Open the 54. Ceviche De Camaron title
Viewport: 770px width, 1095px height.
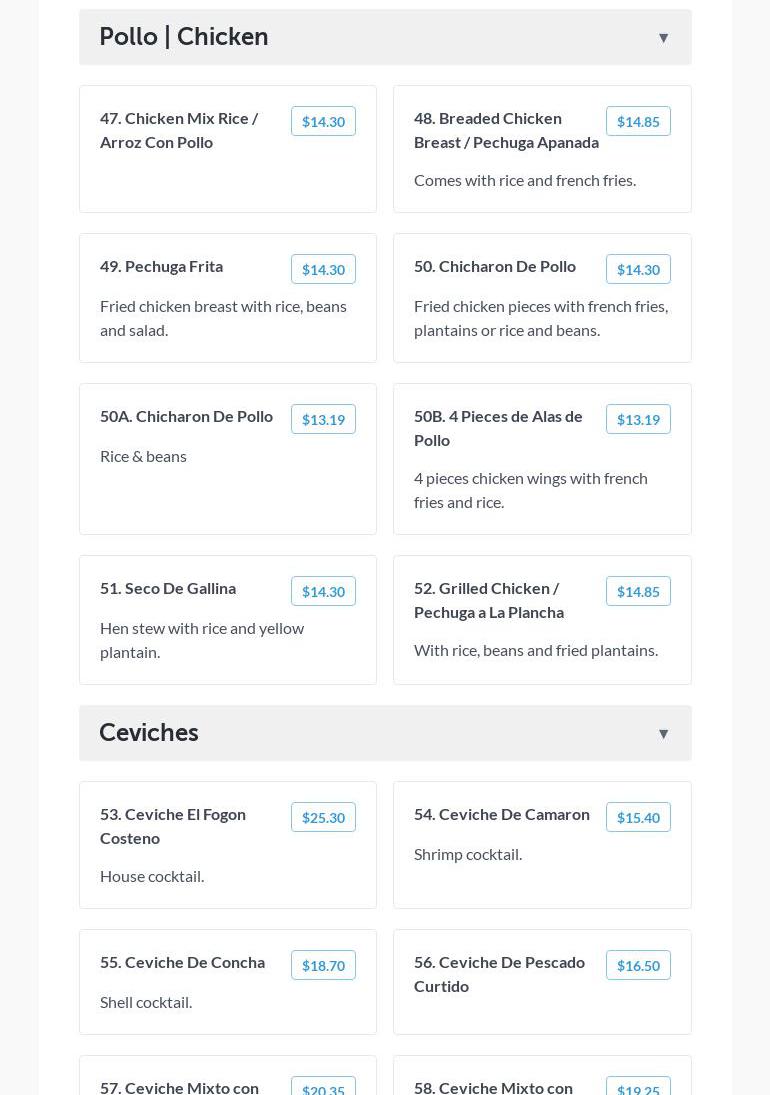(x=502, y=814)
